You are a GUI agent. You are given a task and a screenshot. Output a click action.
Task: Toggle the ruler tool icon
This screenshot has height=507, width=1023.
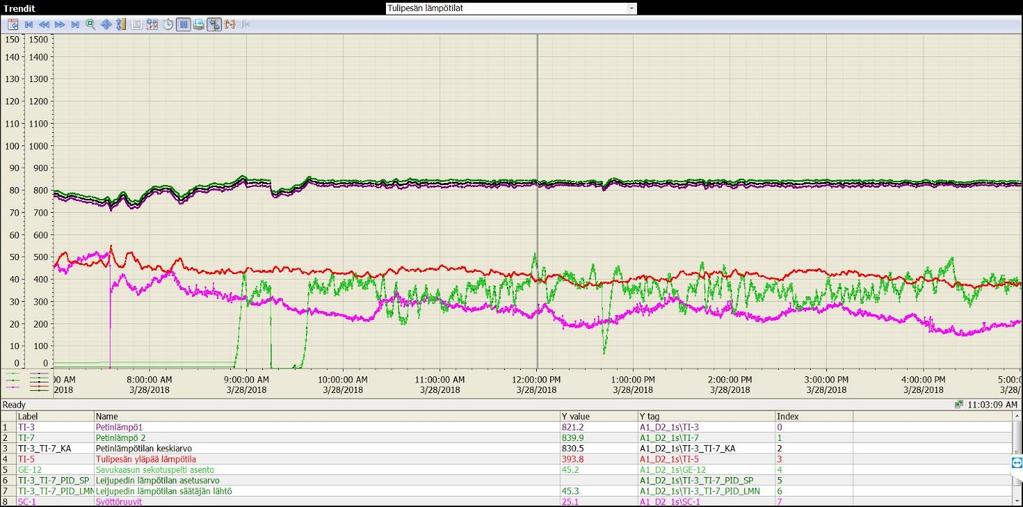[x=121, y=24]
